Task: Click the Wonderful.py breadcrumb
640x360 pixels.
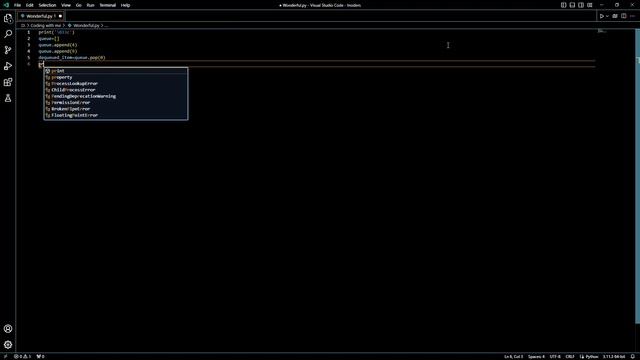Action: 86,25
